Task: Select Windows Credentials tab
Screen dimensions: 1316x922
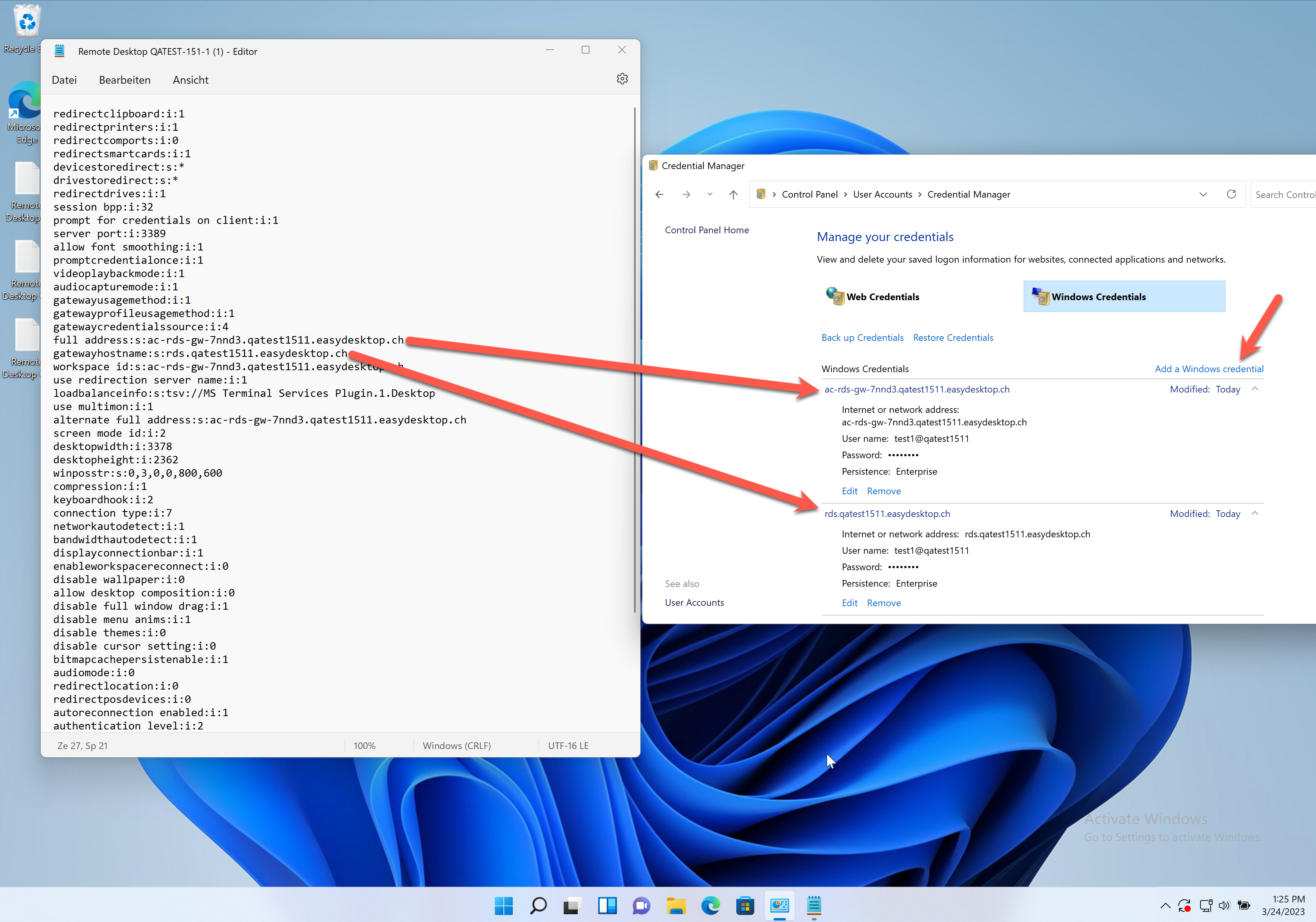Action: click(1124, 296)
